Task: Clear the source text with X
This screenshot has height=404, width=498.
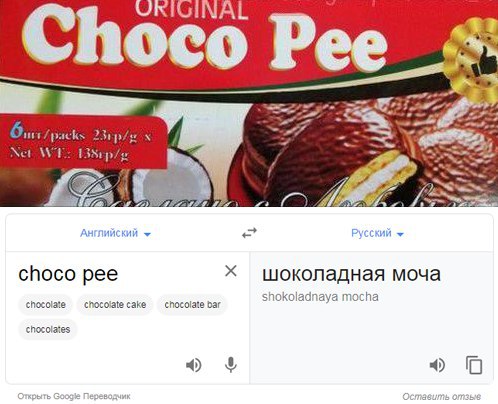Action: pos(231,271)
